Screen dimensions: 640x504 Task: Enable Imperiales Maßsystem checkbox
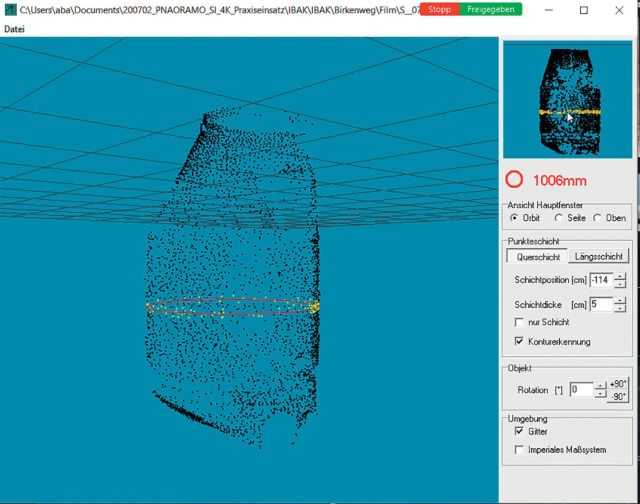519,450
